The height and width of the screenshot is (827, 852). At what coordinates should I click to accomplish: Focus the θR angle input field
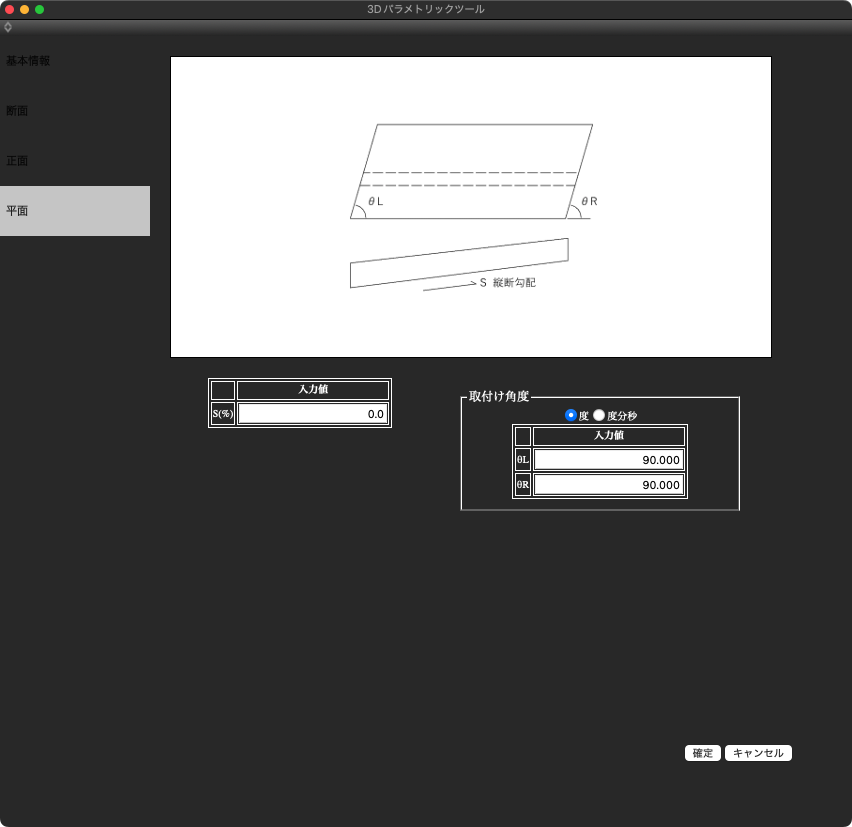pyautogui.click(x=608, y=485)
